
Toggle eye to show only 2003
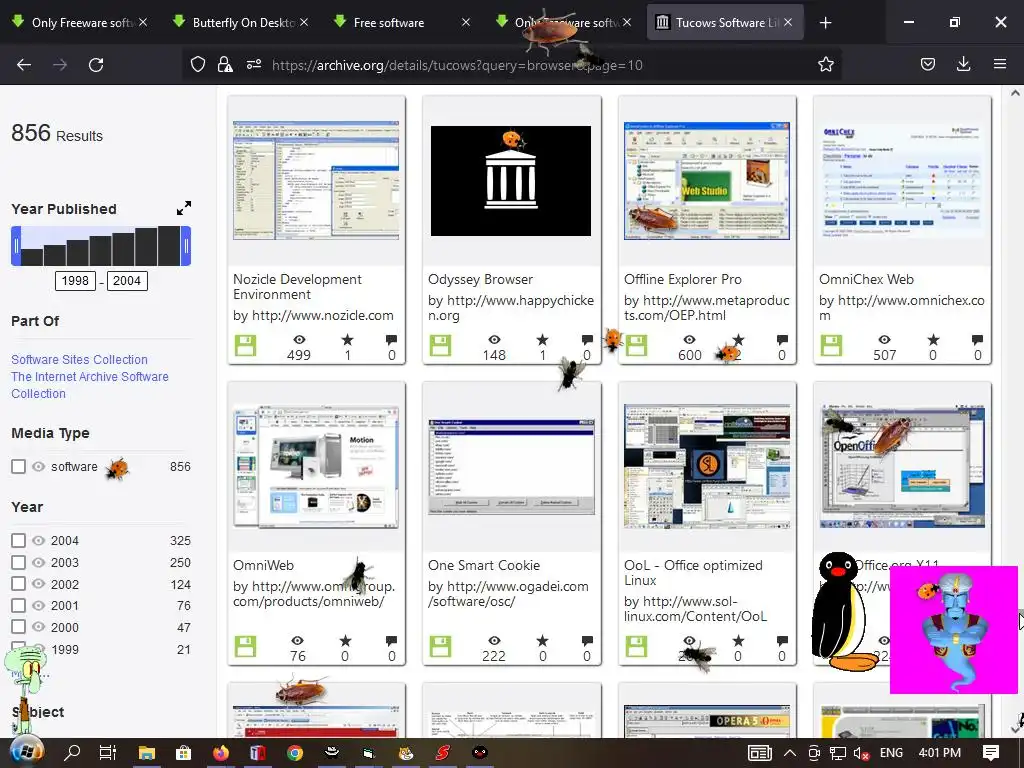39,562
